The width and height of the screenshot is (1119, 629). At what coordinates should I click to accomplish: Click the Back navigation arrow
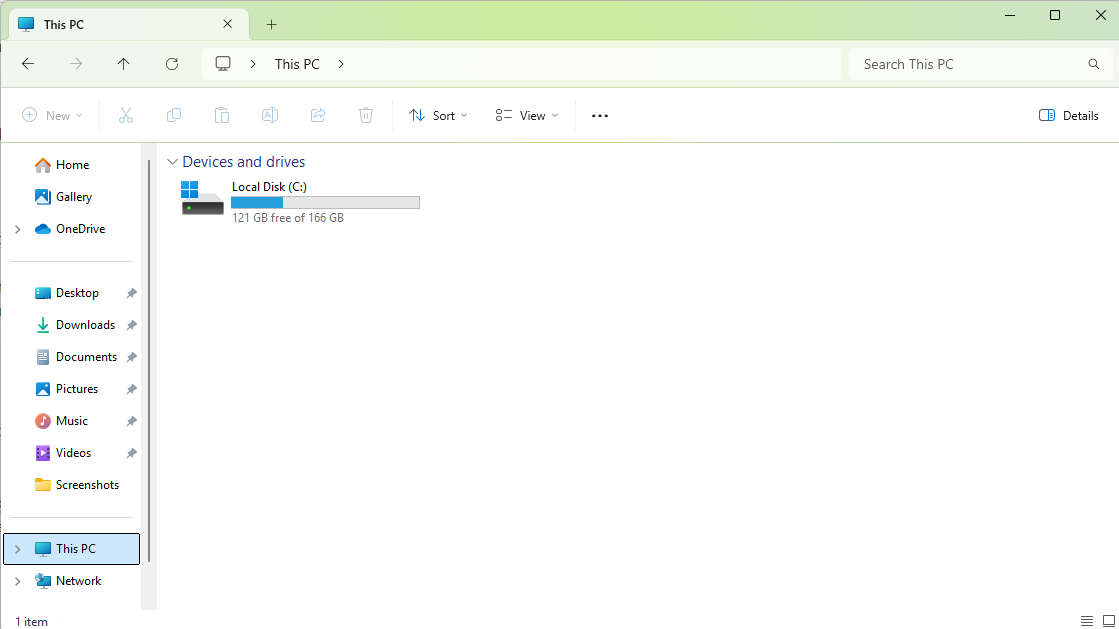tap(28, 64)
